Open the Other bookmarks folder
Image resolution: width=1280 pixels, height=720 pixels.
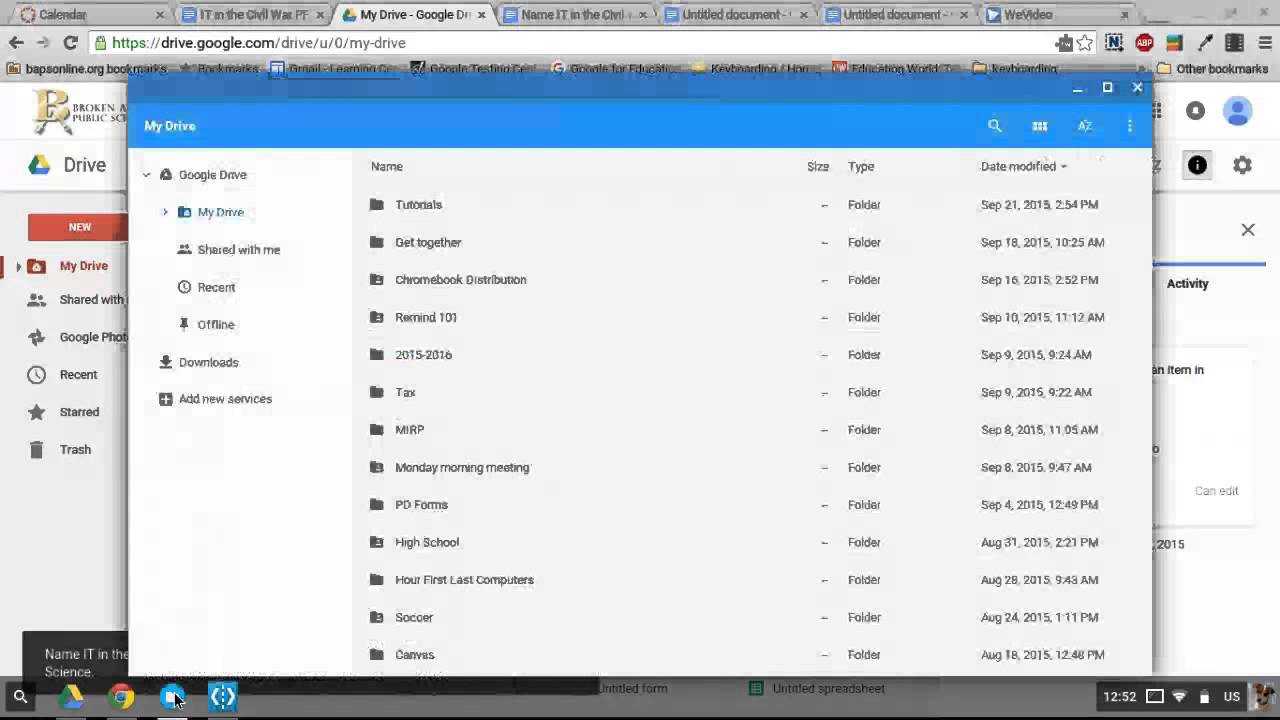(1212, 69)
